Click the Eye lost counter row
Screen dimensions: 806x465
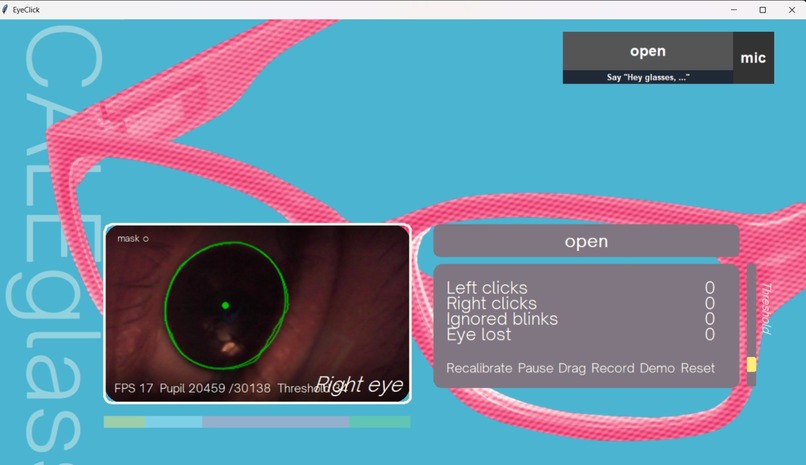[x=580, y=334]
